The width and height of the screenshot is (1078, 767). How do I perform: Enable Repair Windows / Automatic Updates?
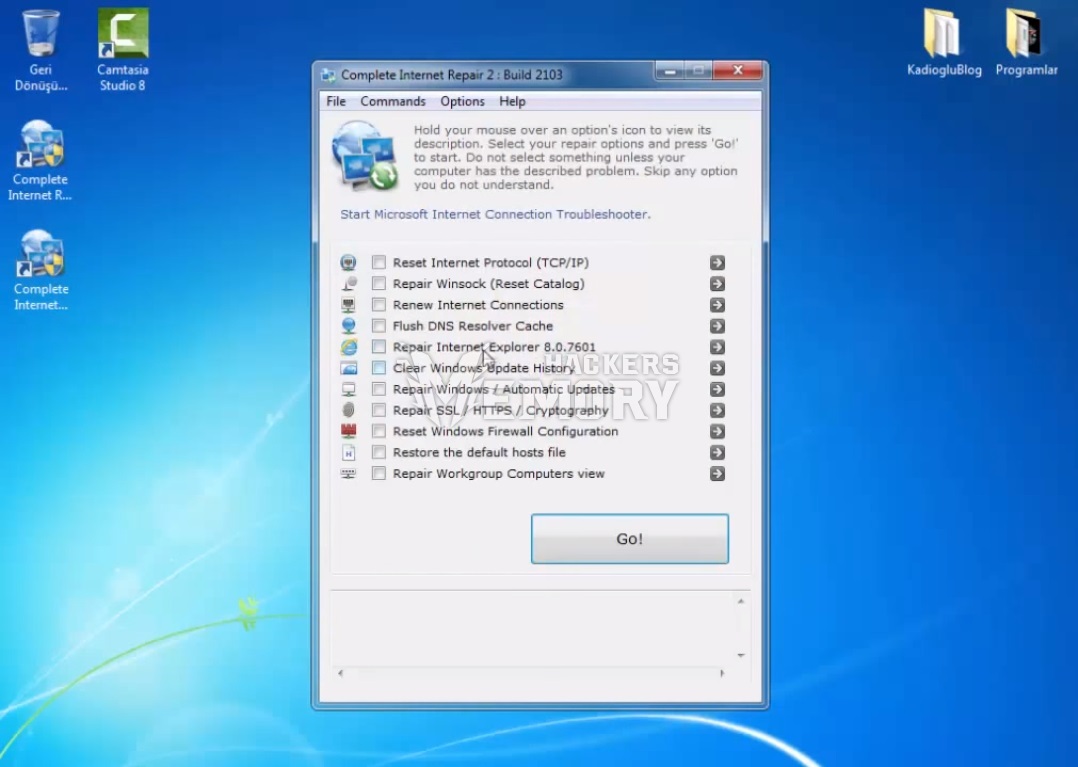[x=379, y=389]
